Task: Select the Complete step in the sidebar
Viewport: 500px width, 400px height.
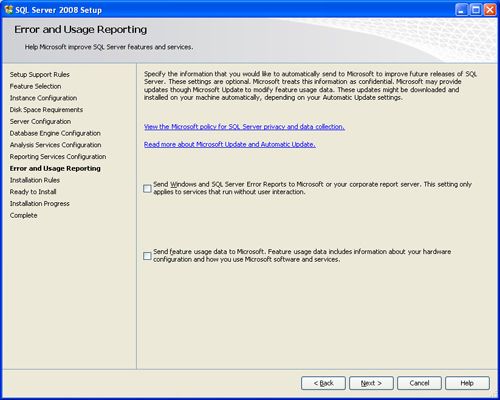Action: pyautogui.click(x=23, y=215)
